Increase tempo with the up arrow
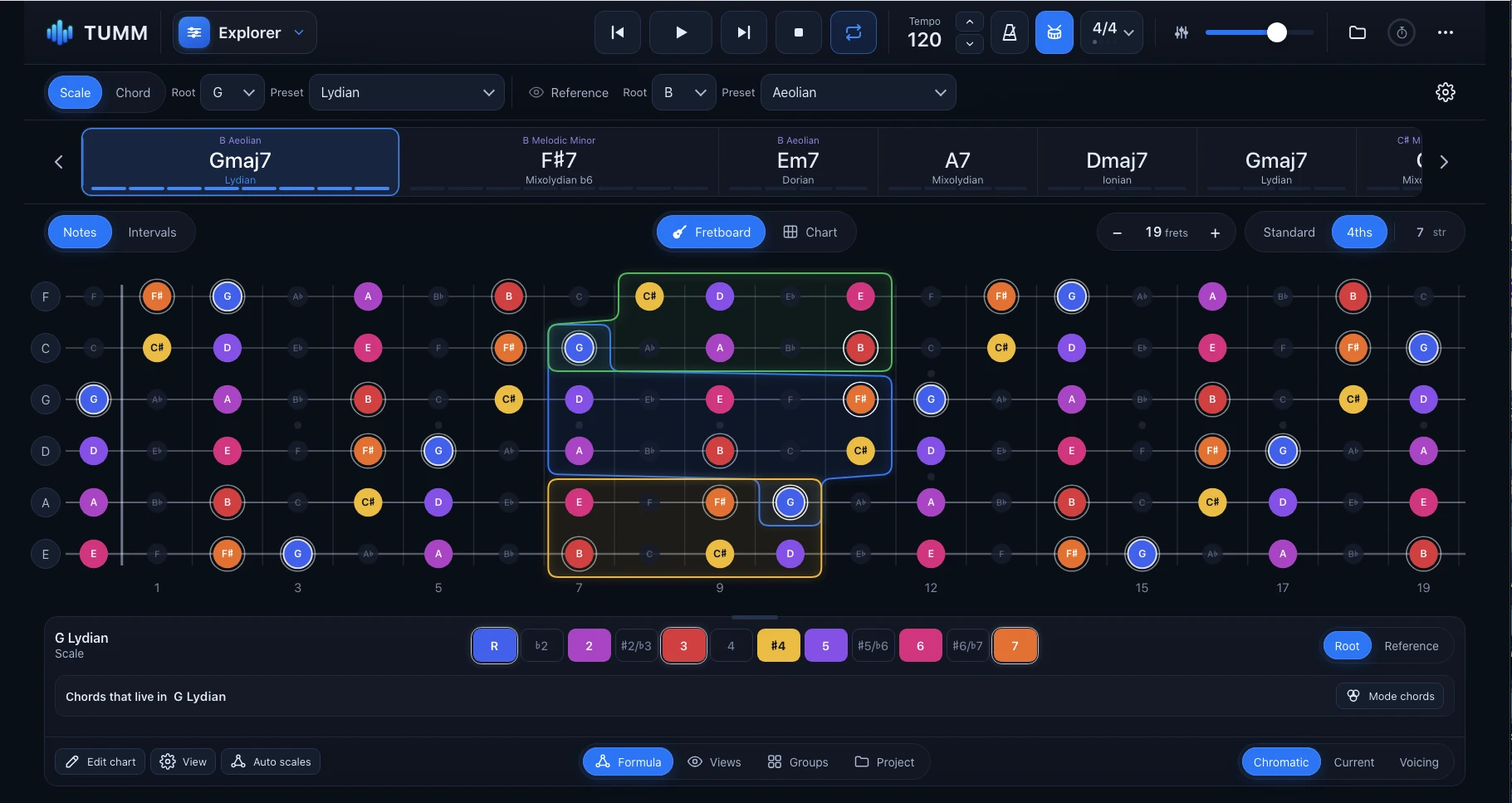This screenshot has height=803, width=1512. pos(969,22)
